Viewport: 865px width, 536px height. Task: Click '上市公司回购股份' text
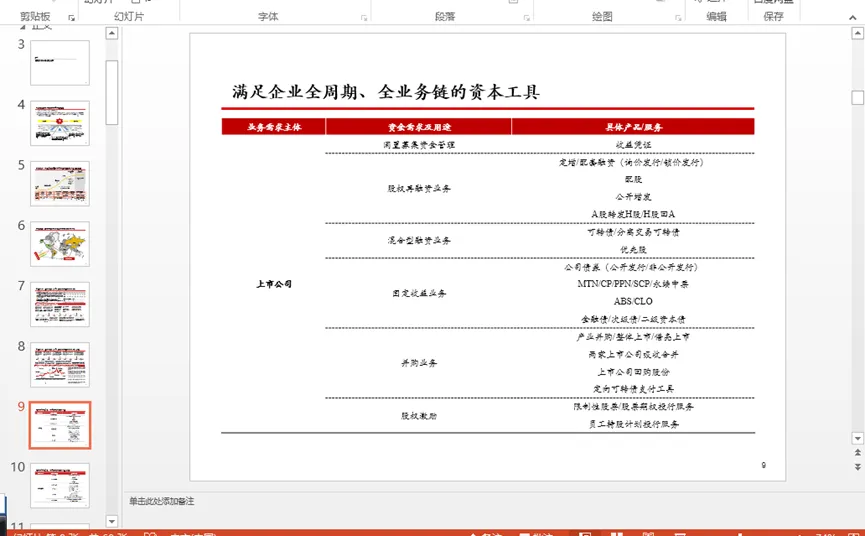[x=633, y=372]
